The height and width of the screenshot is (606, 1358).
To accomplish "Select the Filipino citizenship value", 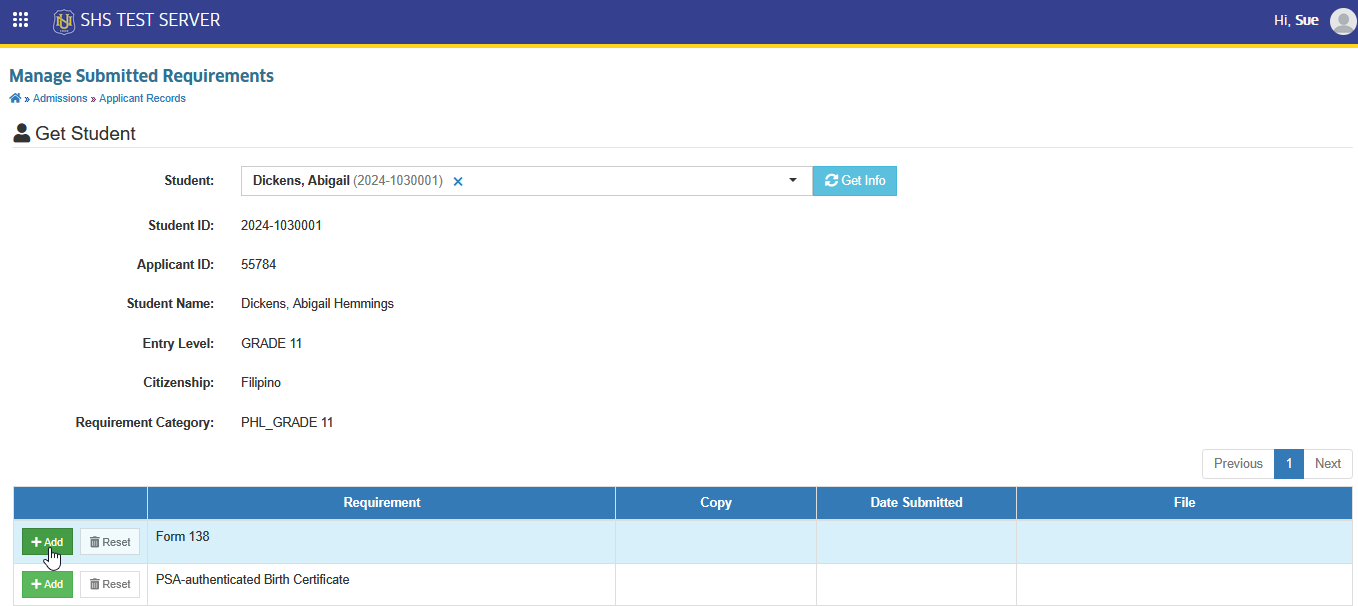I will 261,383.
